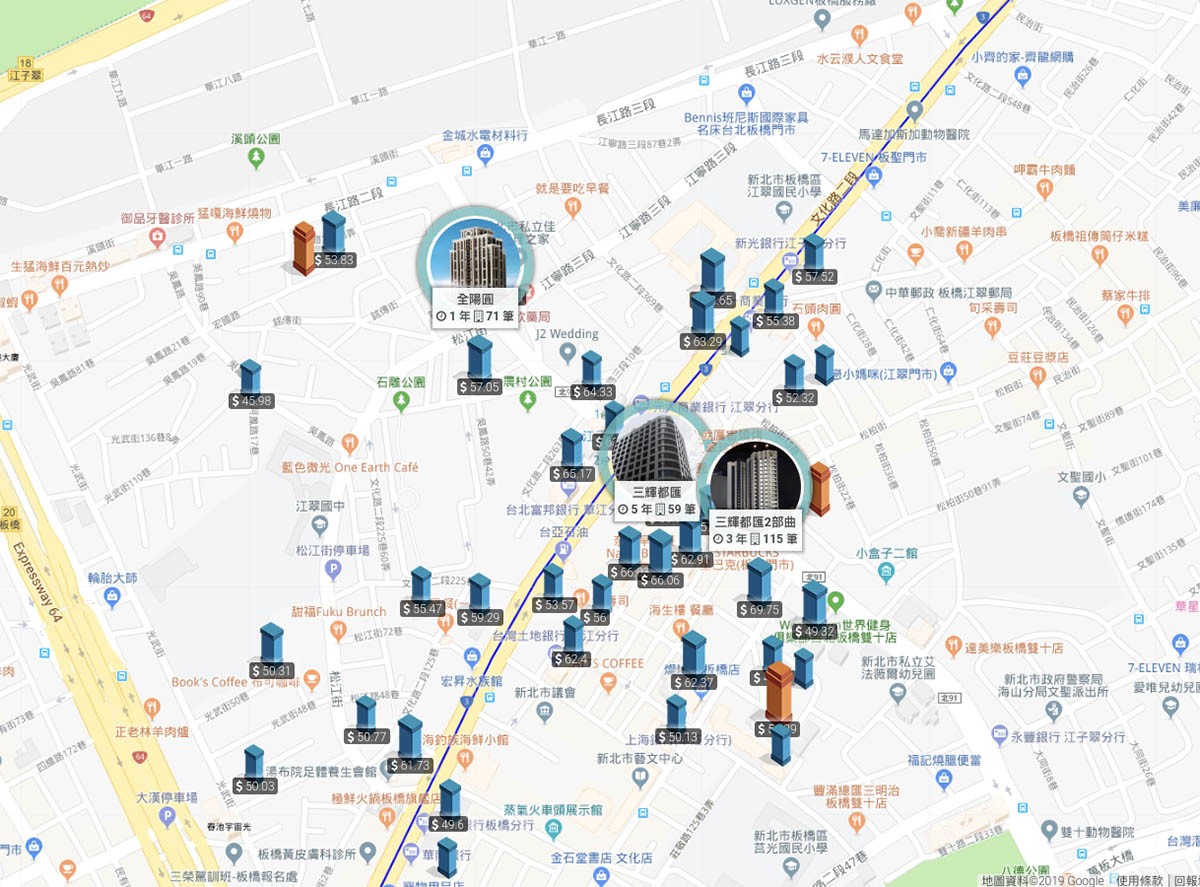Click the 石雕公園 park pin

coord(402,401)
